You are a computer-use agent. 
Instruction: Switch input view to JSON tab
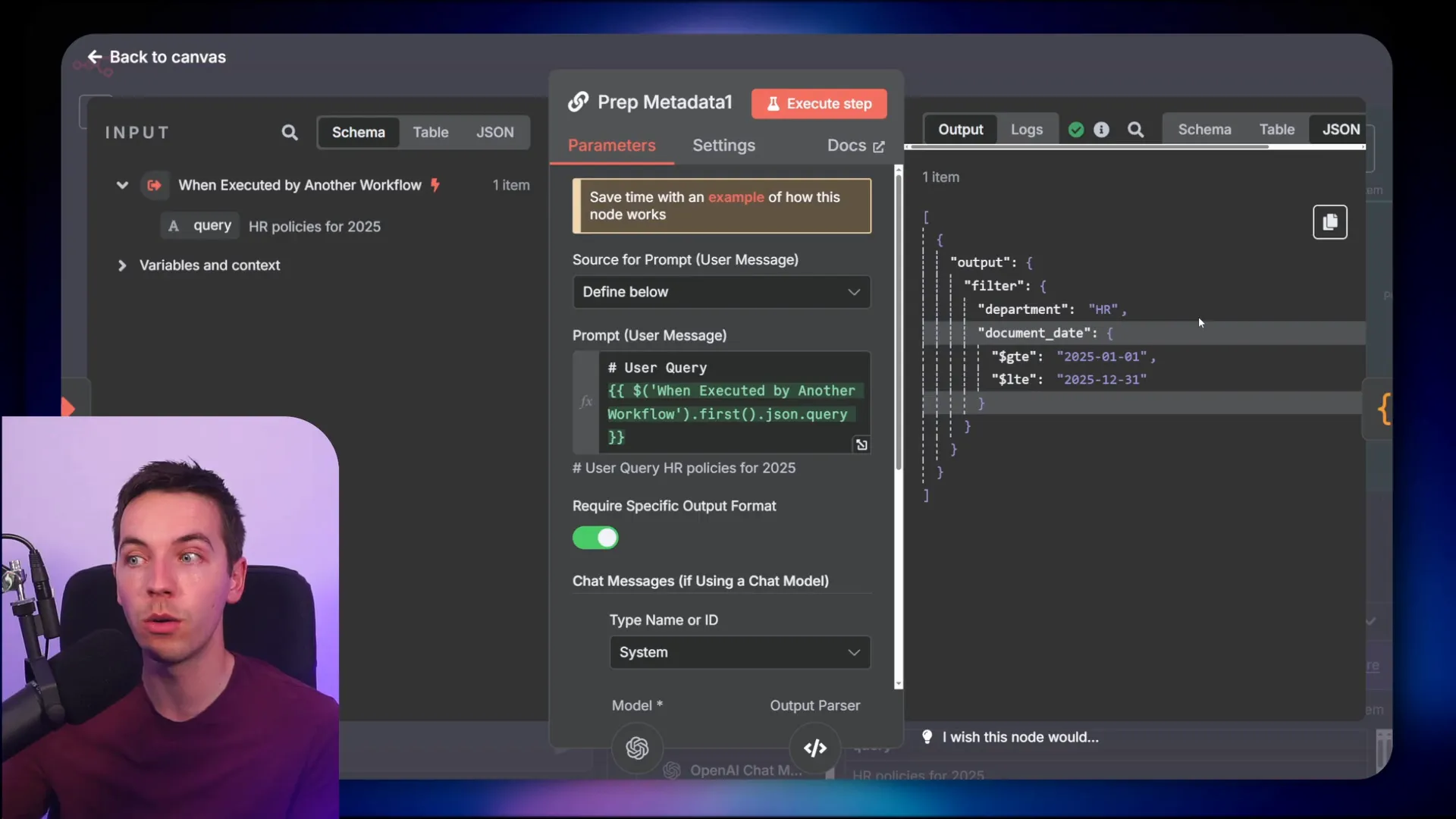point(495,132)
